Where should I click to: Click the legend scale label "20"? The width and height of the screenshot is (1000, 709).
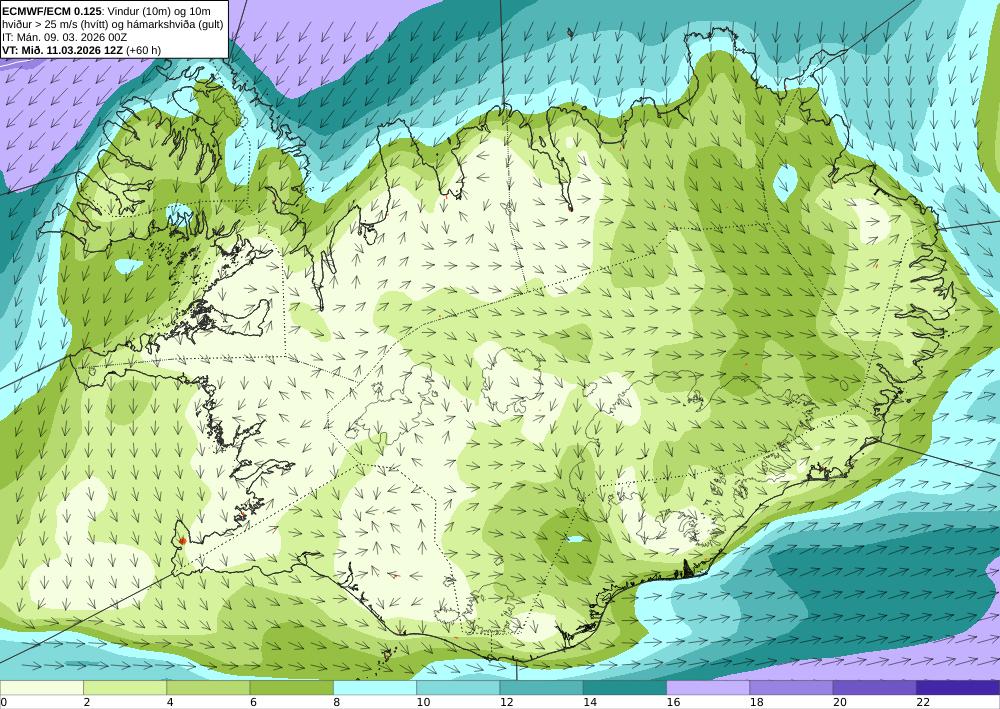(841, 703)
